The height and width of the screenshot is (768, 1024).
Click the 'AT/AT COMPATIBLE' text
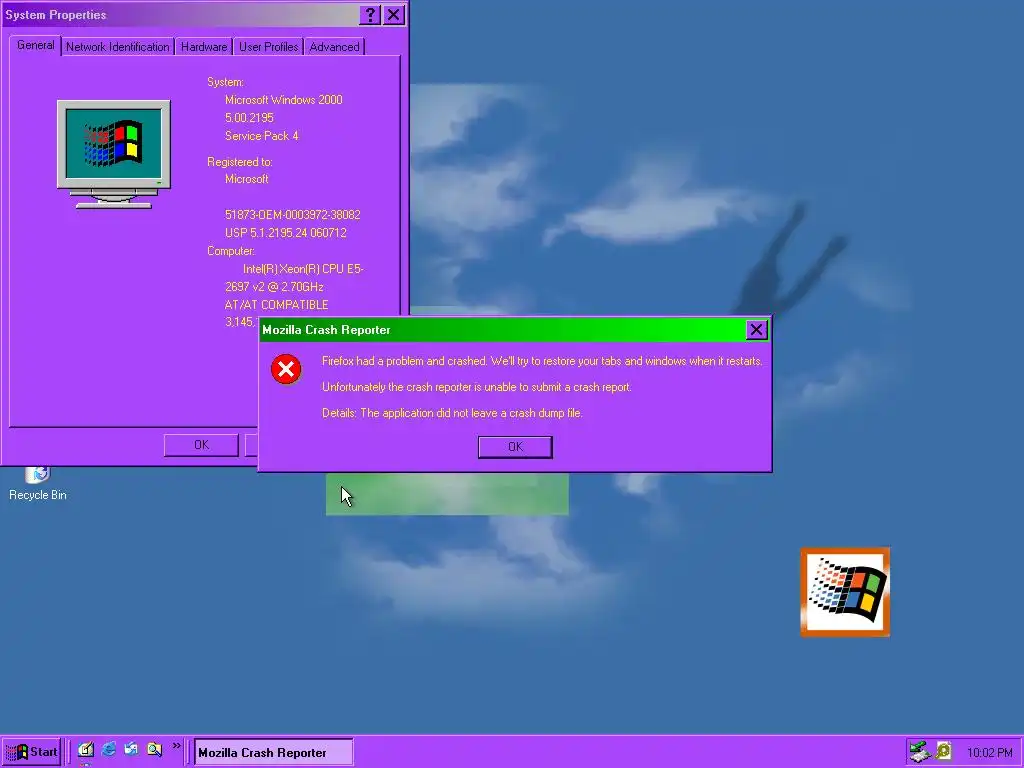click(276, 305)
